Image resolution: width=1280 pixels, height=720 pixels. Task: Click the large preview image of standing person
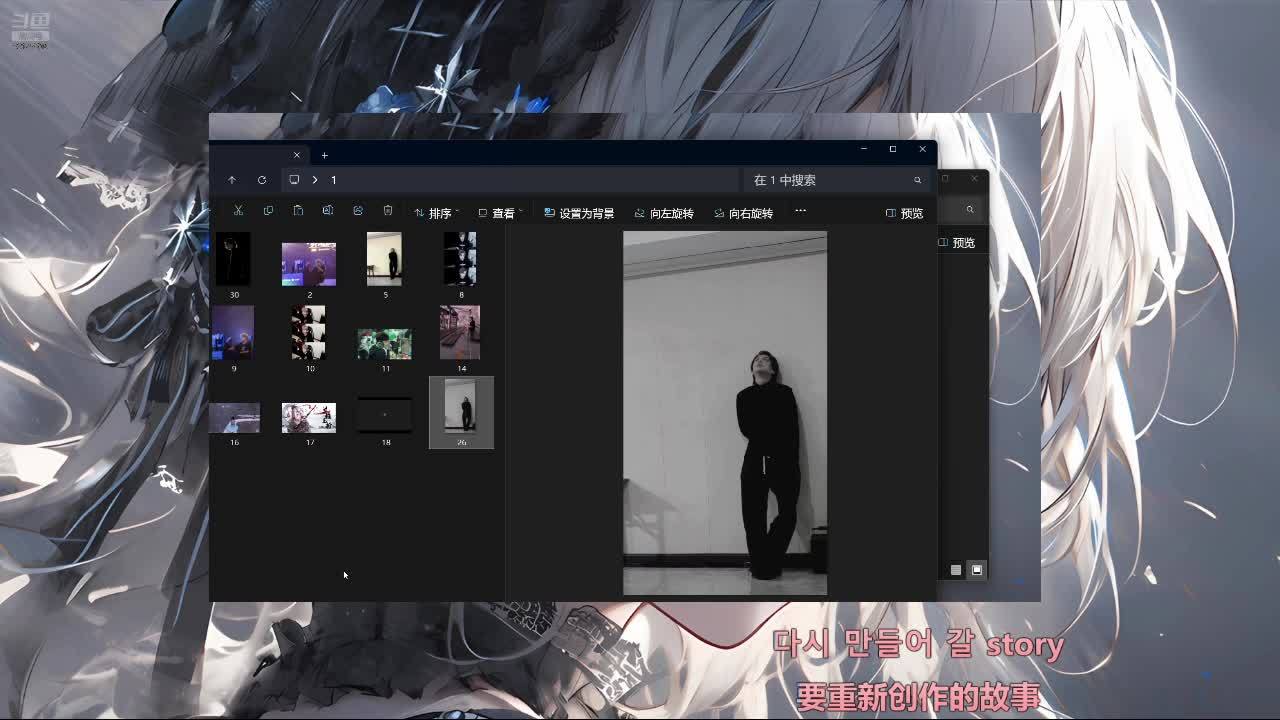tap(725, 413)
